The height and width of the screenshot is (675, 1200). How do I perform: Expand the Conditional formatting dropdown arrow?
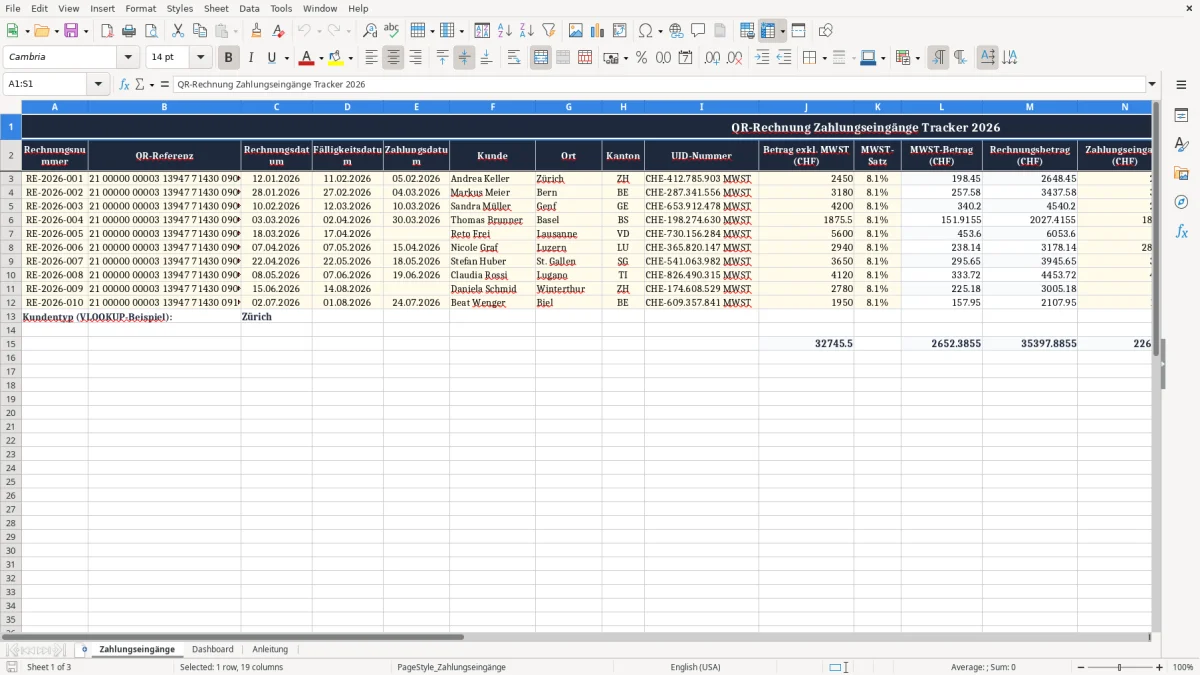pos(917,58)
